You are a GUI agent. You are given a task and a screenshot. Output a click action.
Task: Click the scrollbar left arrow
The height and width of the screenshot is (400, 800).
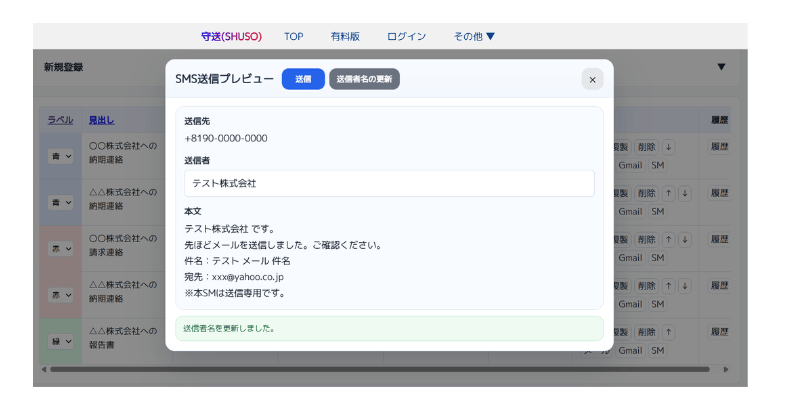(43, 369)
